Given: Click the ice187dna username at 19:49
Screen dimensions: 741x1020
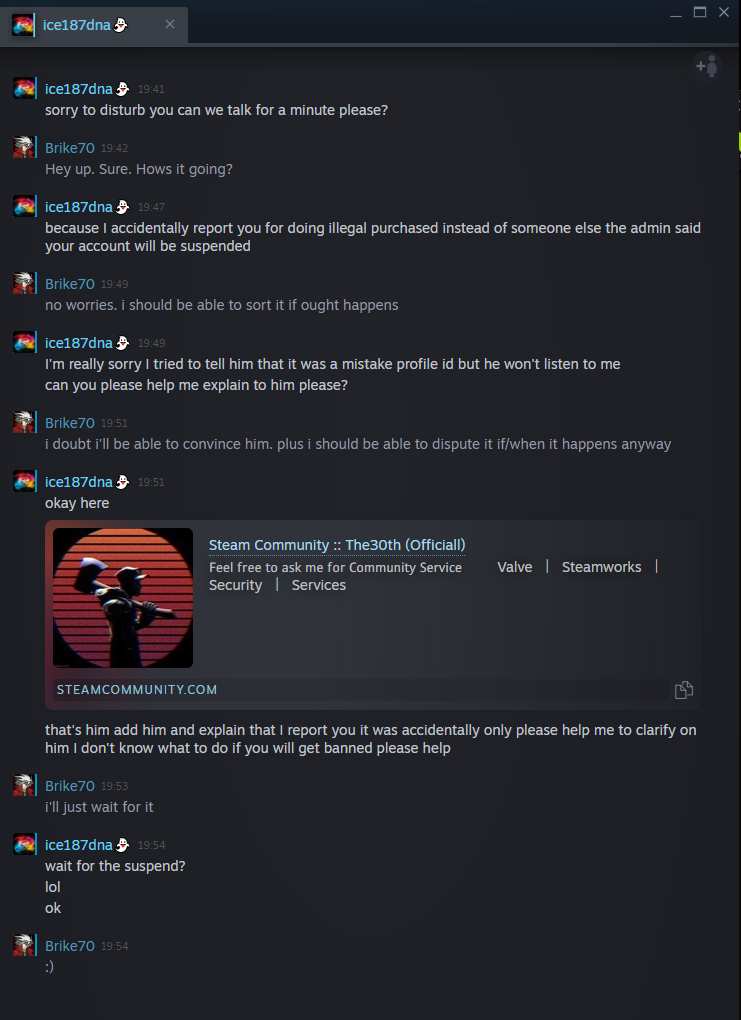Looking at the screenshot, I should [79, 343].
